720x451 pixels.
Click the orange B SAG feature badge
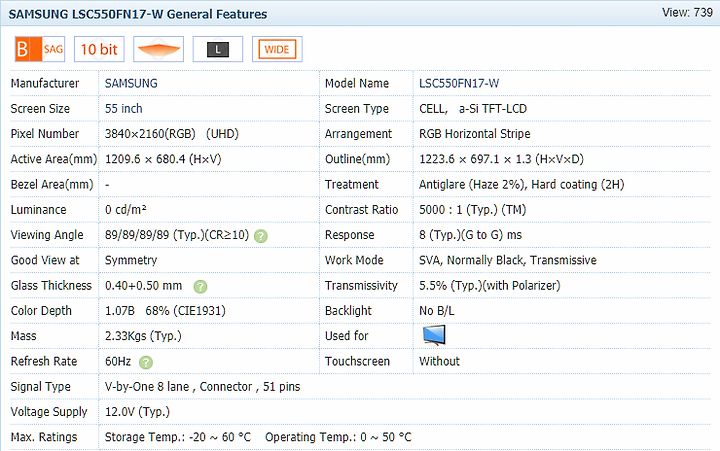coord(40,49)
